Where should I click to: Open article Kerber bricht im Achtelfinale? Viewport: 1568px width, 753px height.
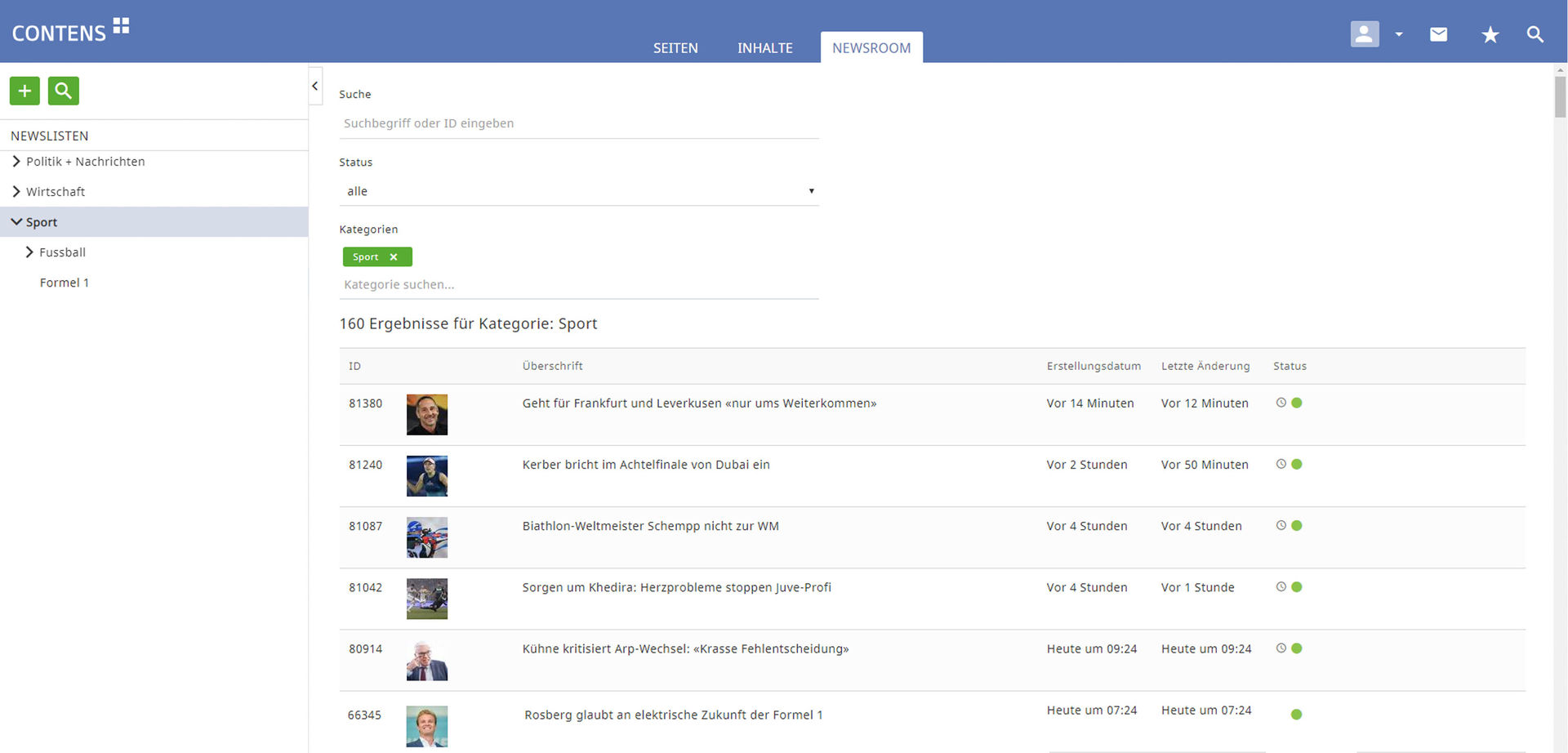tap(645, 465)
